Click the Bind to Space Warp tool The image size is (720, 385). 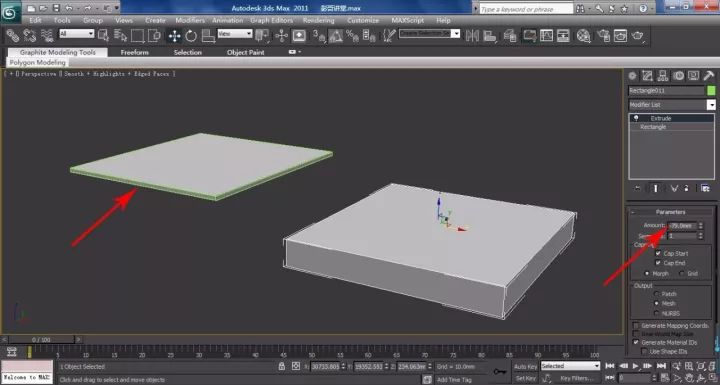click(47, 36)
